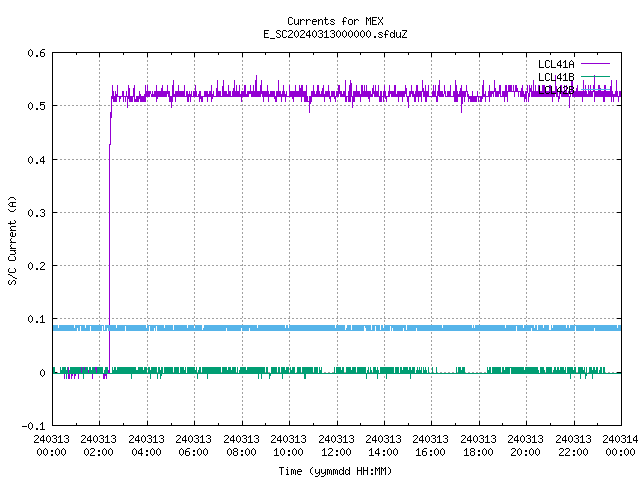The height and width of the screenshot is (480, 640).
Task: Click the 0.1 y-axis tick label
Action: (x=36, y=319)
